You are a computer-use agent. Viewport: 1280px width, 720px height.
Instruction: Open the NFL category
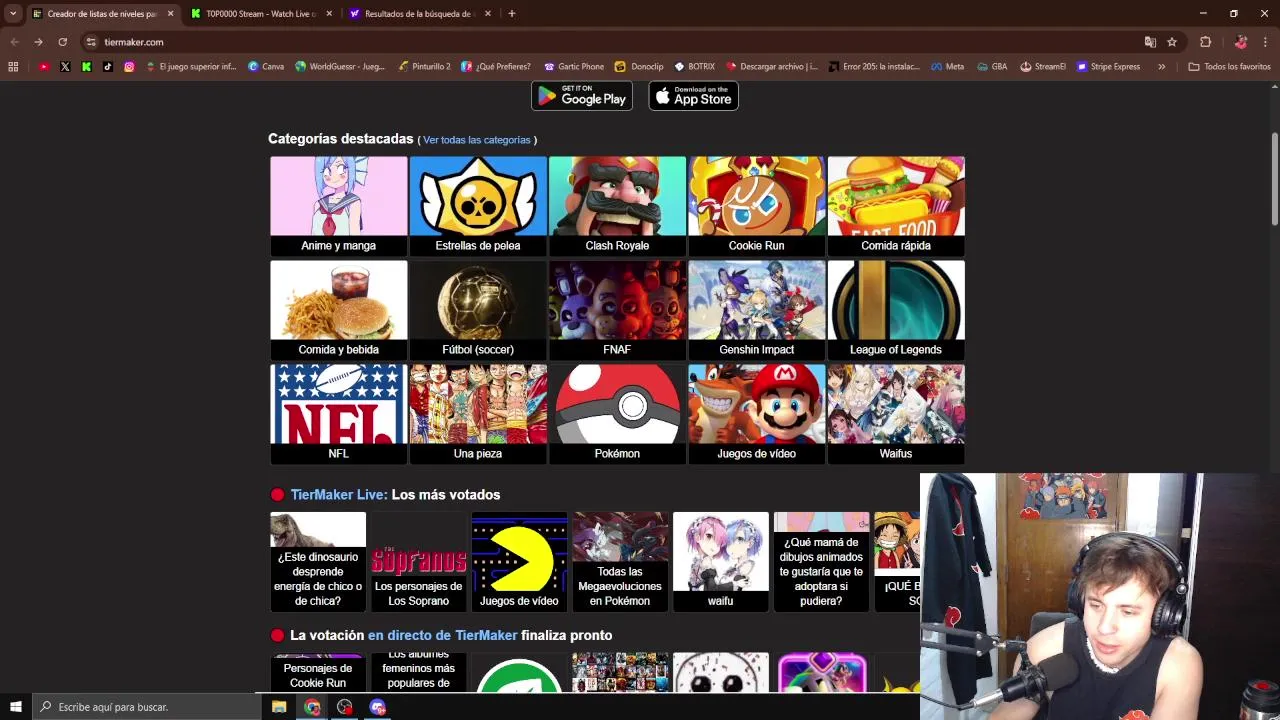pyautogui.click(x=339, y=414)
